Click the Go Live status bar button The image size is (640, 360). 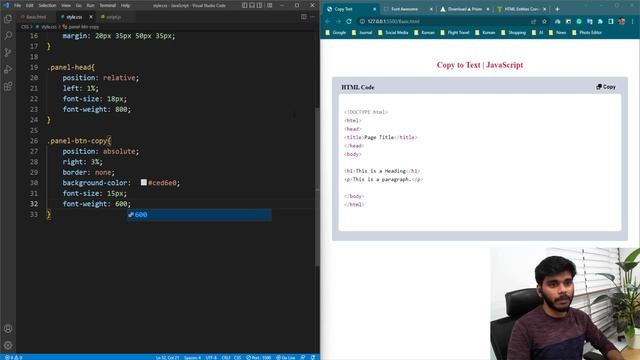click(x=286, y=357)
